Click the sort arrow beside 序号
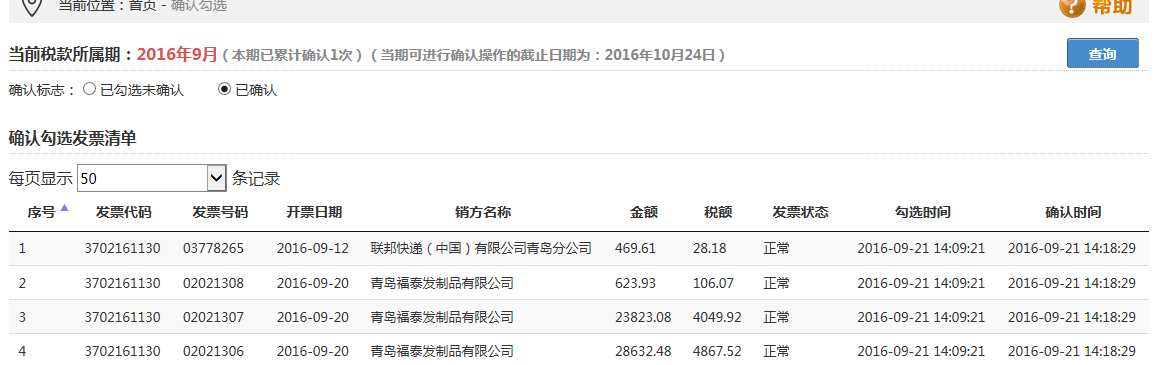 pos(64,208)
